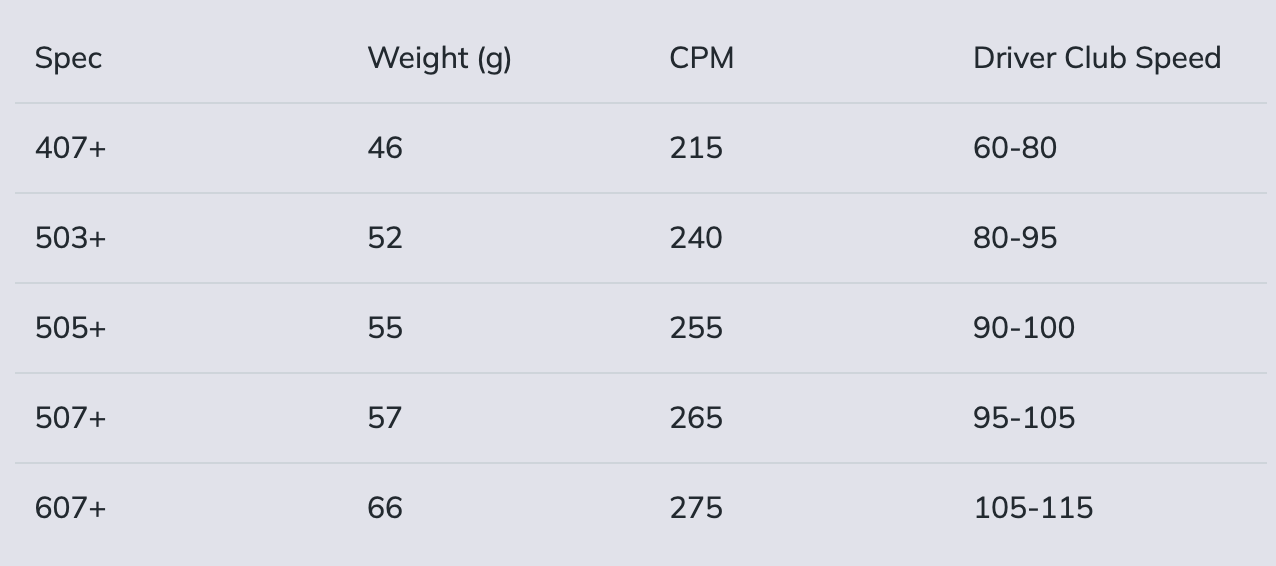Screen dimensions: 1276x566
Task: Click the CPM value 275
Action: pyautogui.click(x=696, y=508)
